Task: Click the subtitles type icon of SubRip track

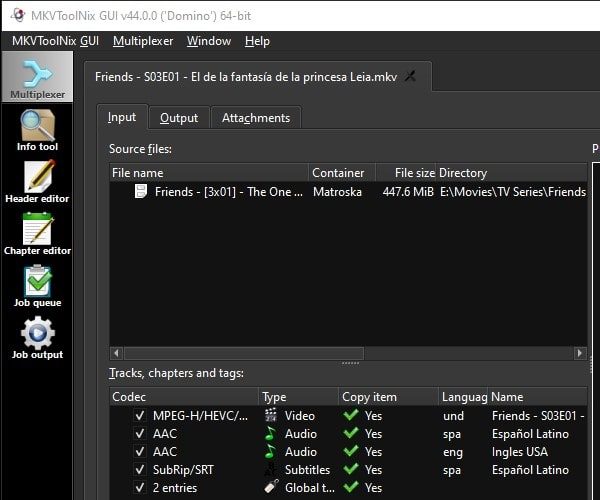Action: [271, 469]
